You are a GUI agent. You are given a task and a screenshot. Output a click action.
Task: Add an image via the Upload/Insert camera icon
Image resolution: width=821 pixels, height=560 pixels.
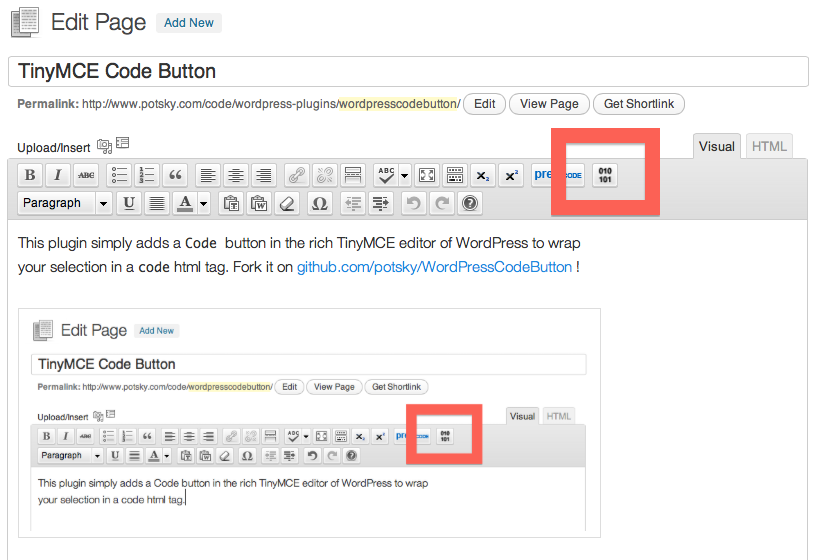tap(104, 146)
